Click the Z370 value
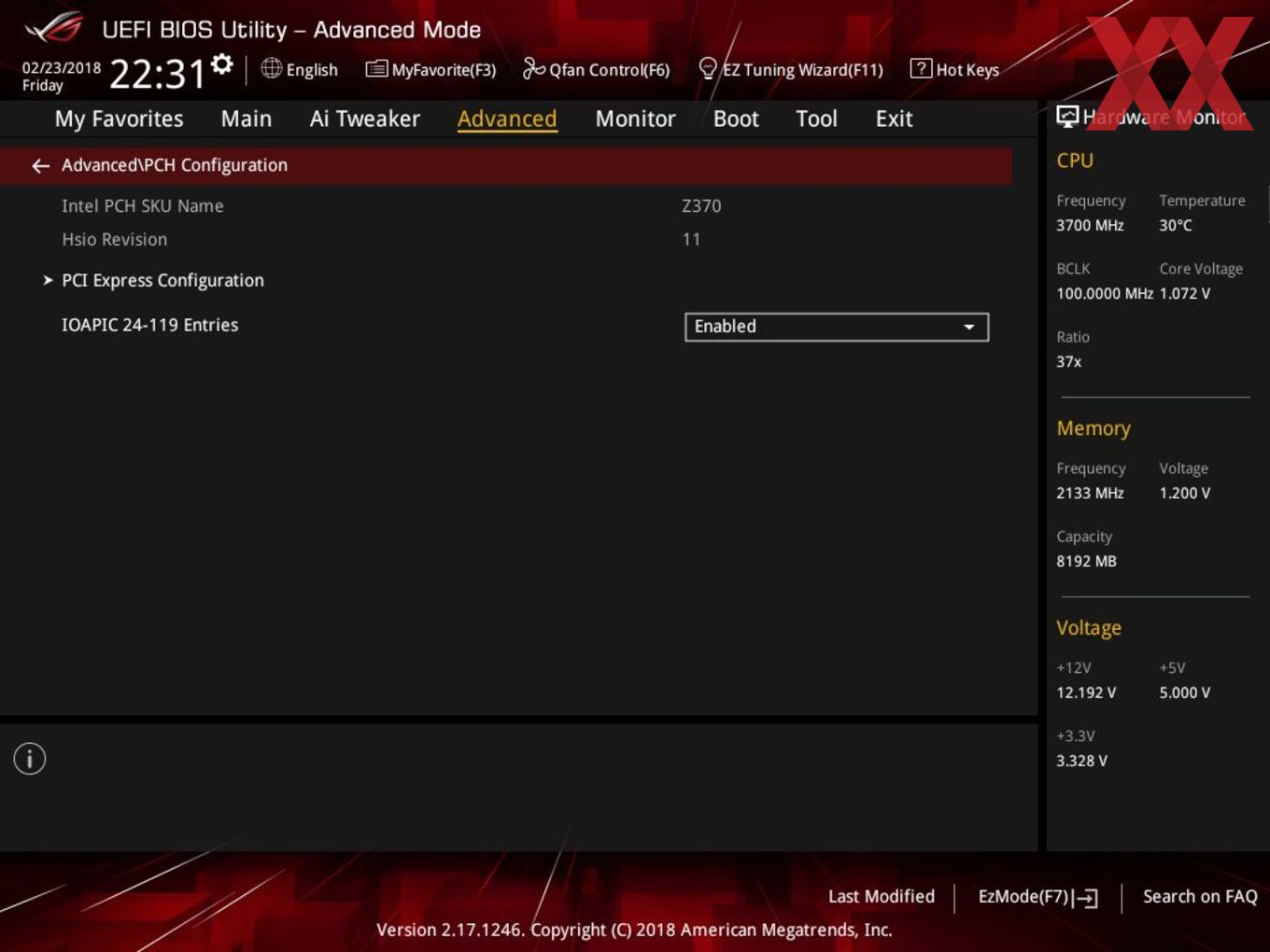Image resolution: width=1270 pixels, height=952 pixels. click(701, 205)
